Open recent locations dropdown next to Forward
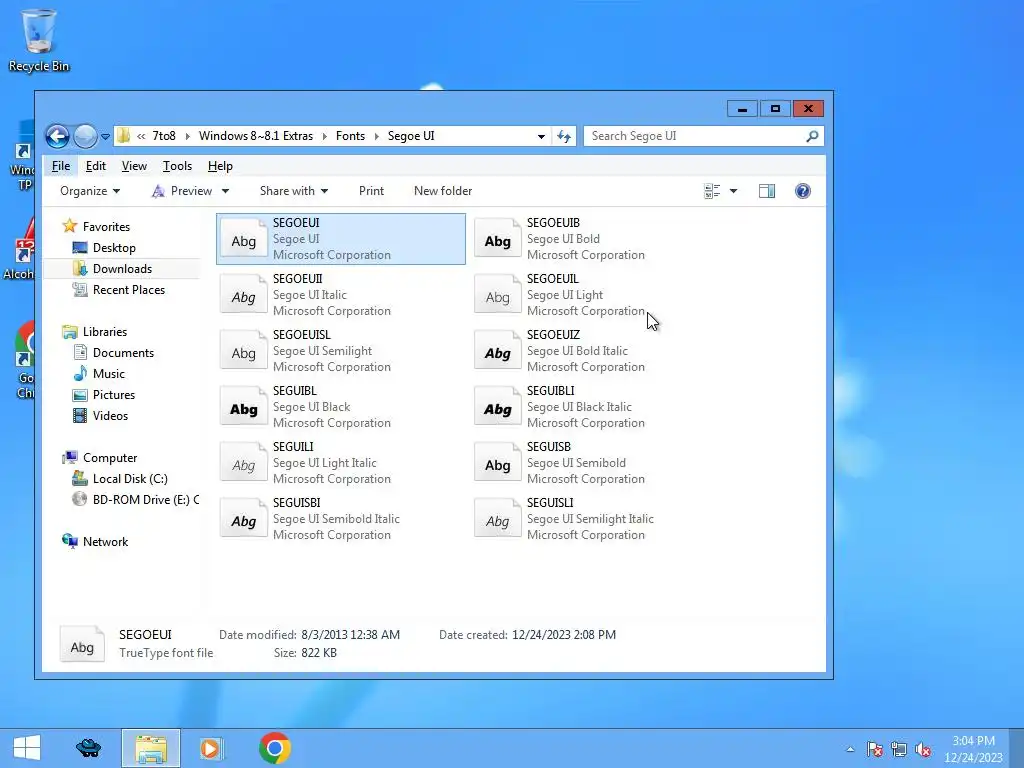 click(x=105, y=136)
